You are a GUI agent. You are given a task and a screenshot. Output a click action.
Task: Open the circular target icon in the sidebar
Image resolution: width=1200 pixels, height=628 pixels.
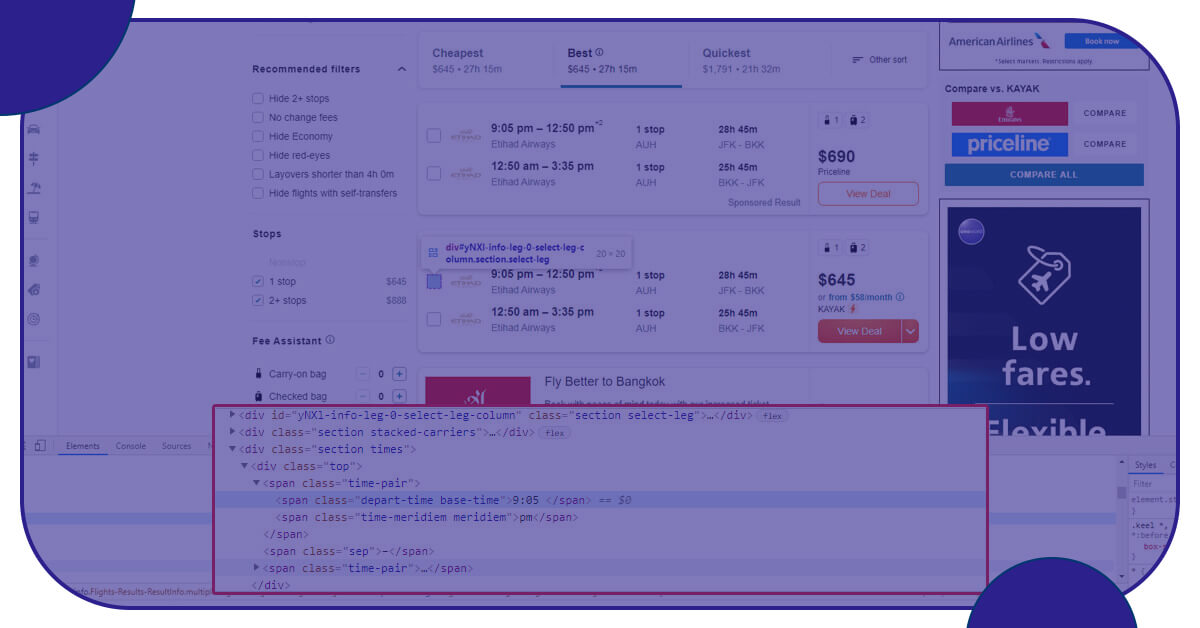pos(33,320)
